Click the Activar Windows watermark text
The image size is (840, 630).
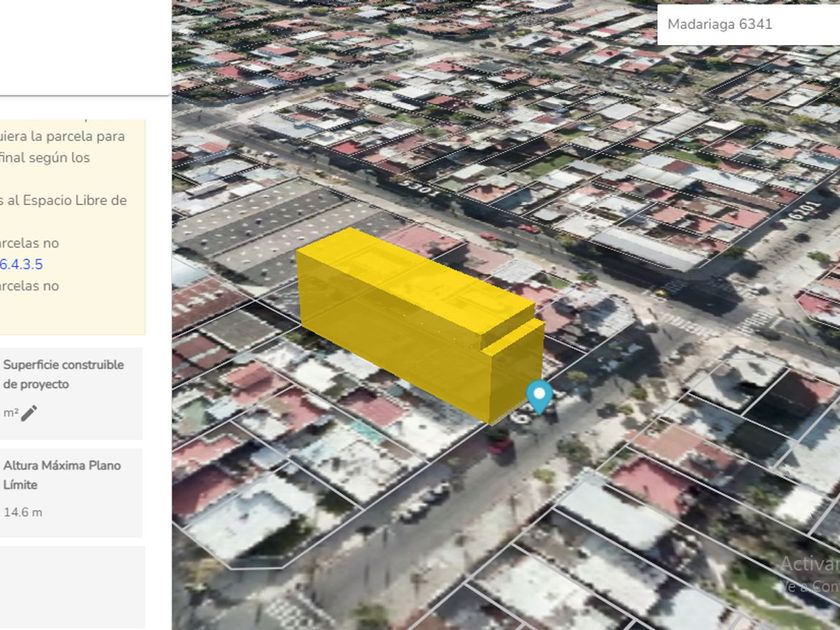pyautogui.click(x=808, y=565)
